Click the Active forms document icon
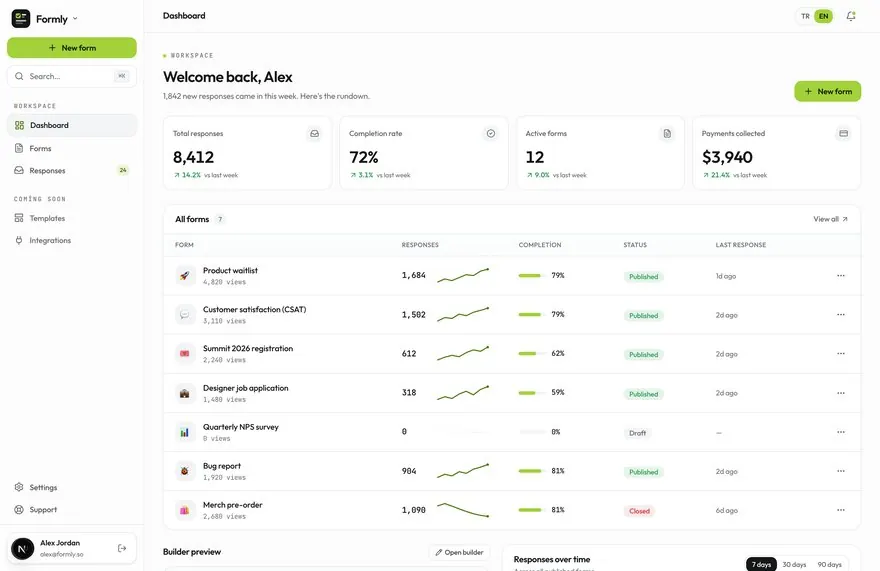 pos(667,134)
